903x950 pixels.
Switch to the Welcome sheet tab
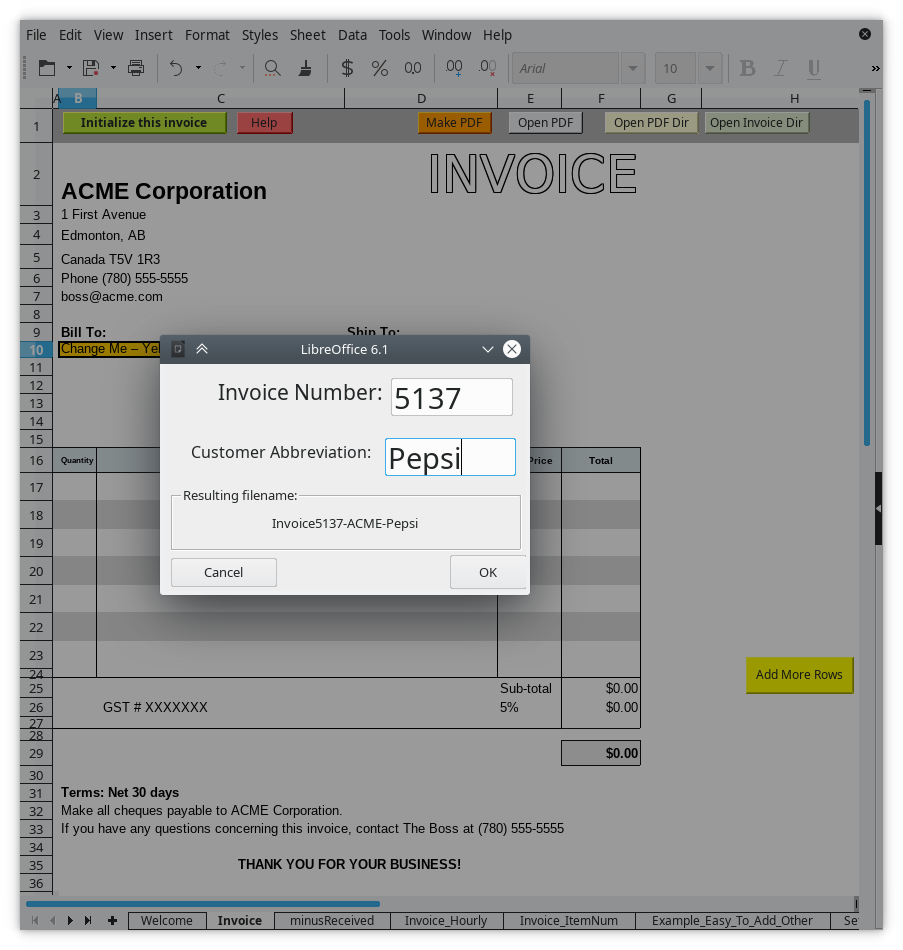(167, 920)
